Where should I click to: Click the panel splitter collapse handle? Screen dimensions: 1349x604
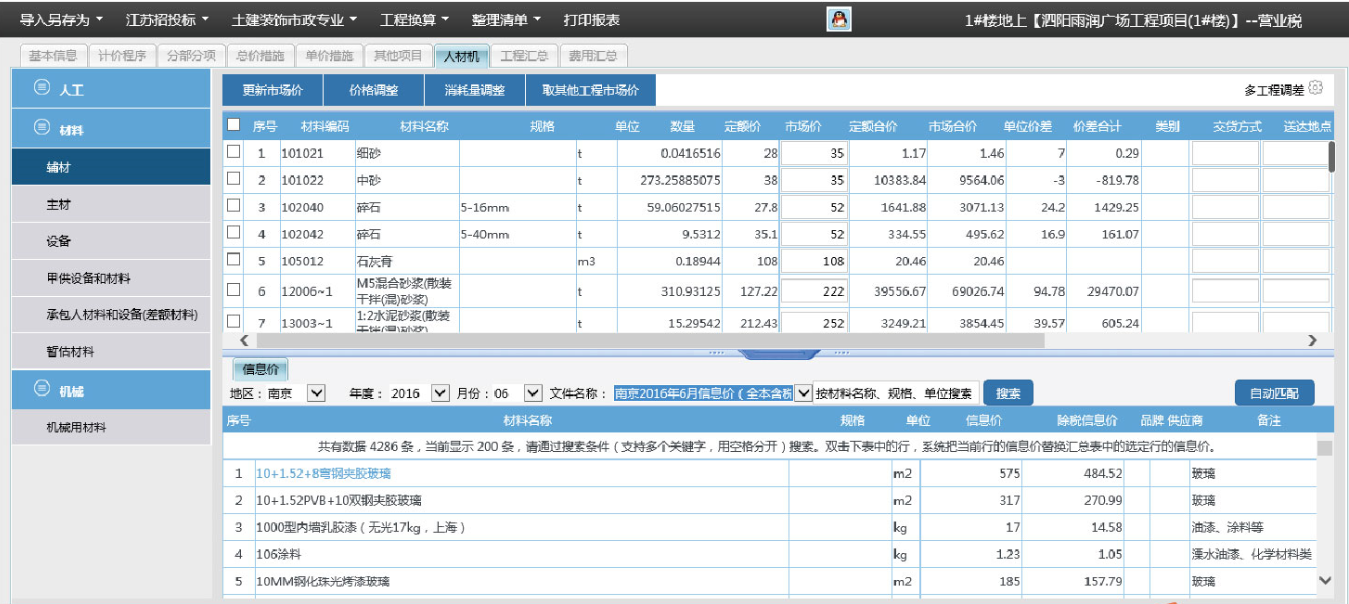(778, 353)
